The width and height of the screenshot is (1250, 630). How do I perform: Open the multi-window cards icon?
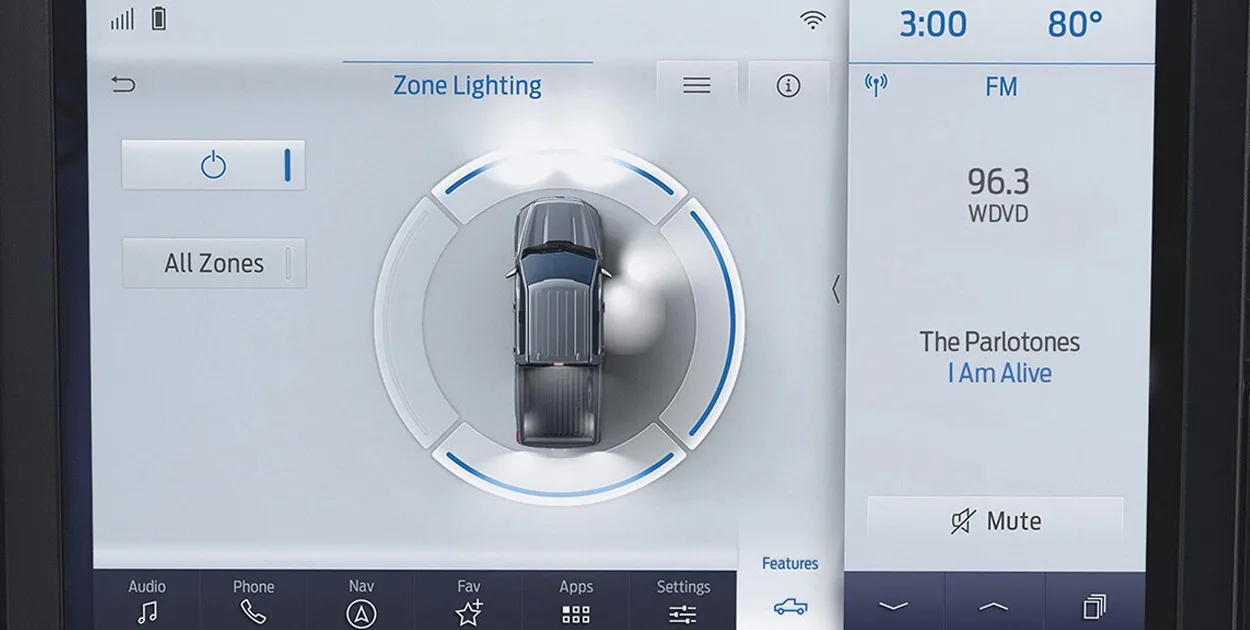1094,606
